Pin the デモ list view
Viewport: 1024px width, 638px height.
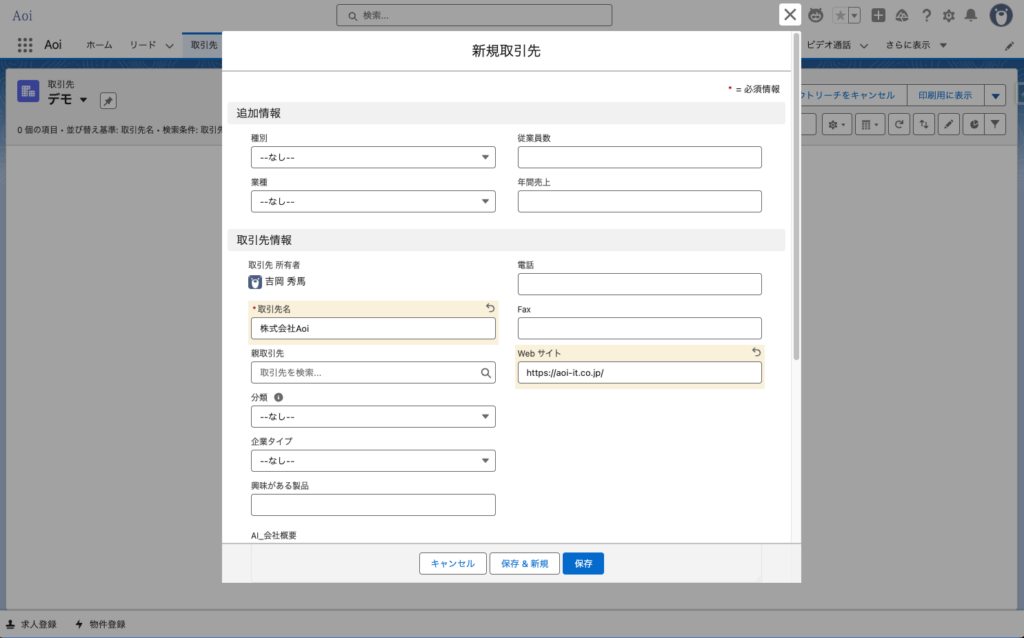point(108,100)
